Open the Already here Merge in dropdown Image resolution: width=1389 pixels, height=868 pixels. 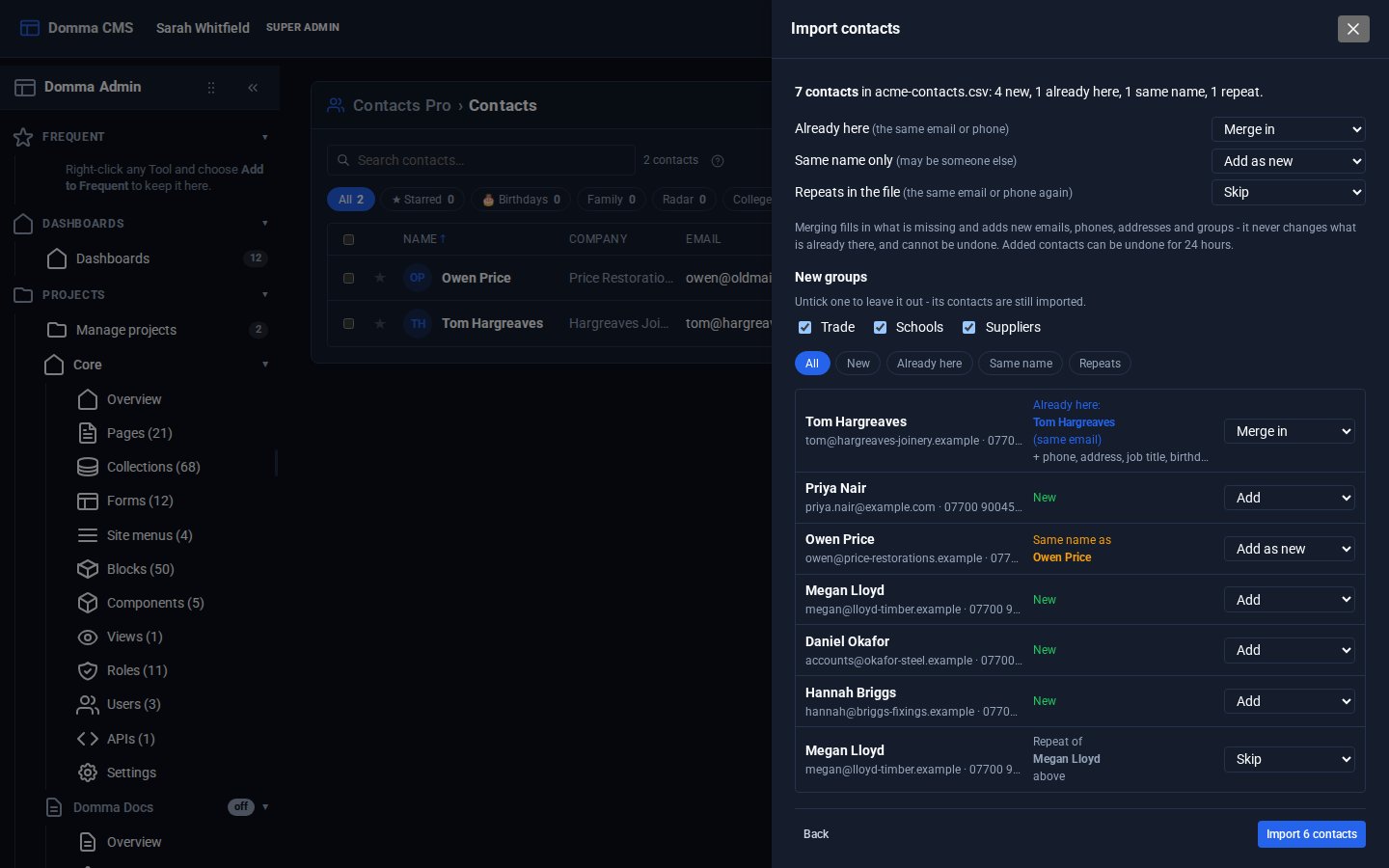tap(1289, 129)
